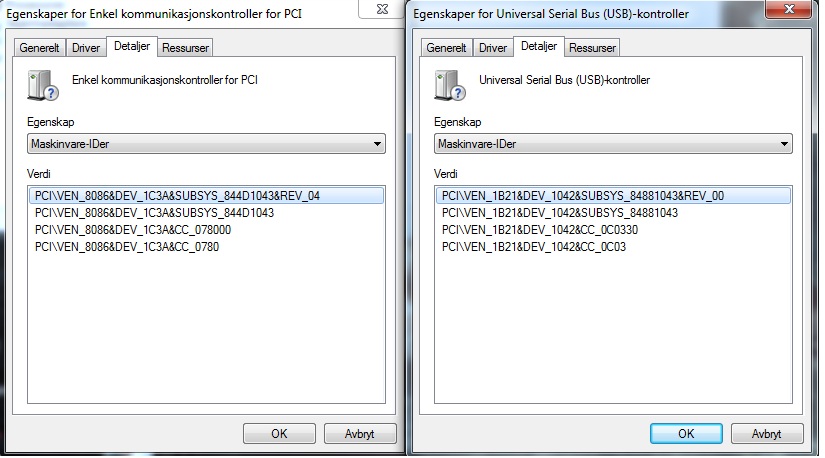Viewport: 825px width, 458px height.
Task: Switch to Generelt tab in the PCI dialog
Action: point(39,48)
